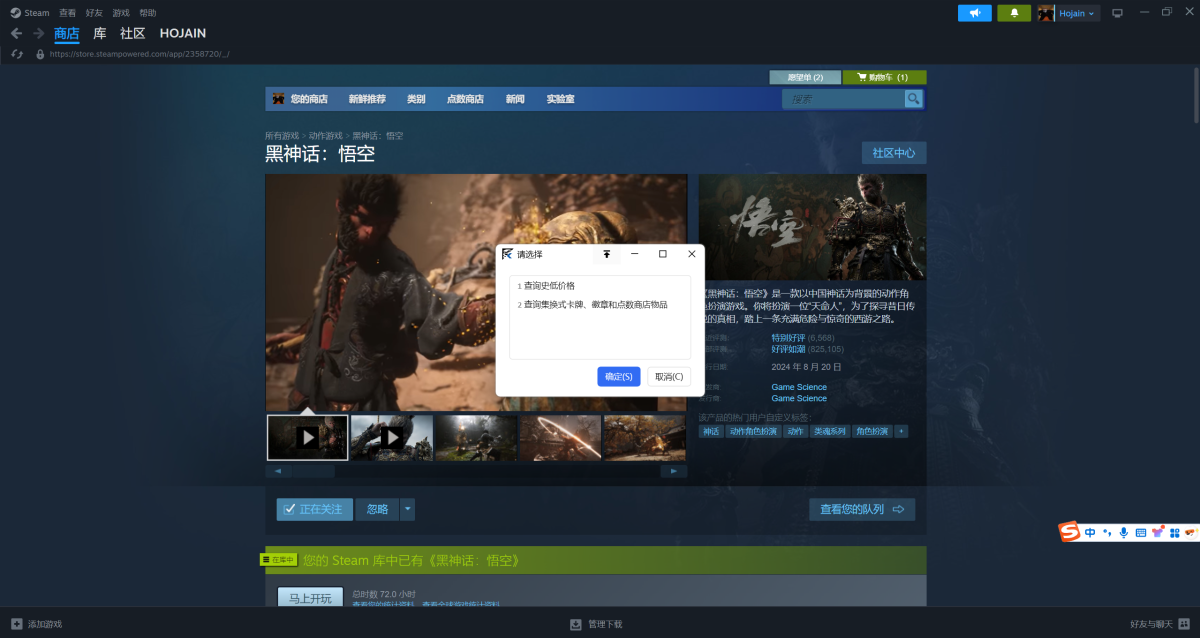
Task: Click the 类魂系列 tag
Action: pyautogui.click(x=830, y=431)
